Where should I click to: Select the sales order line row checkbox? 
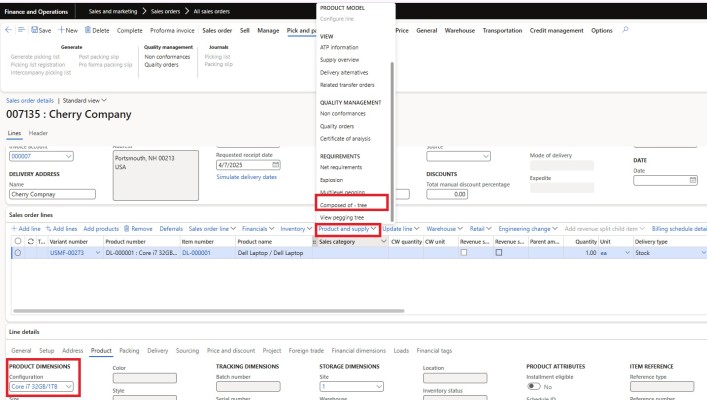(17, 253)
